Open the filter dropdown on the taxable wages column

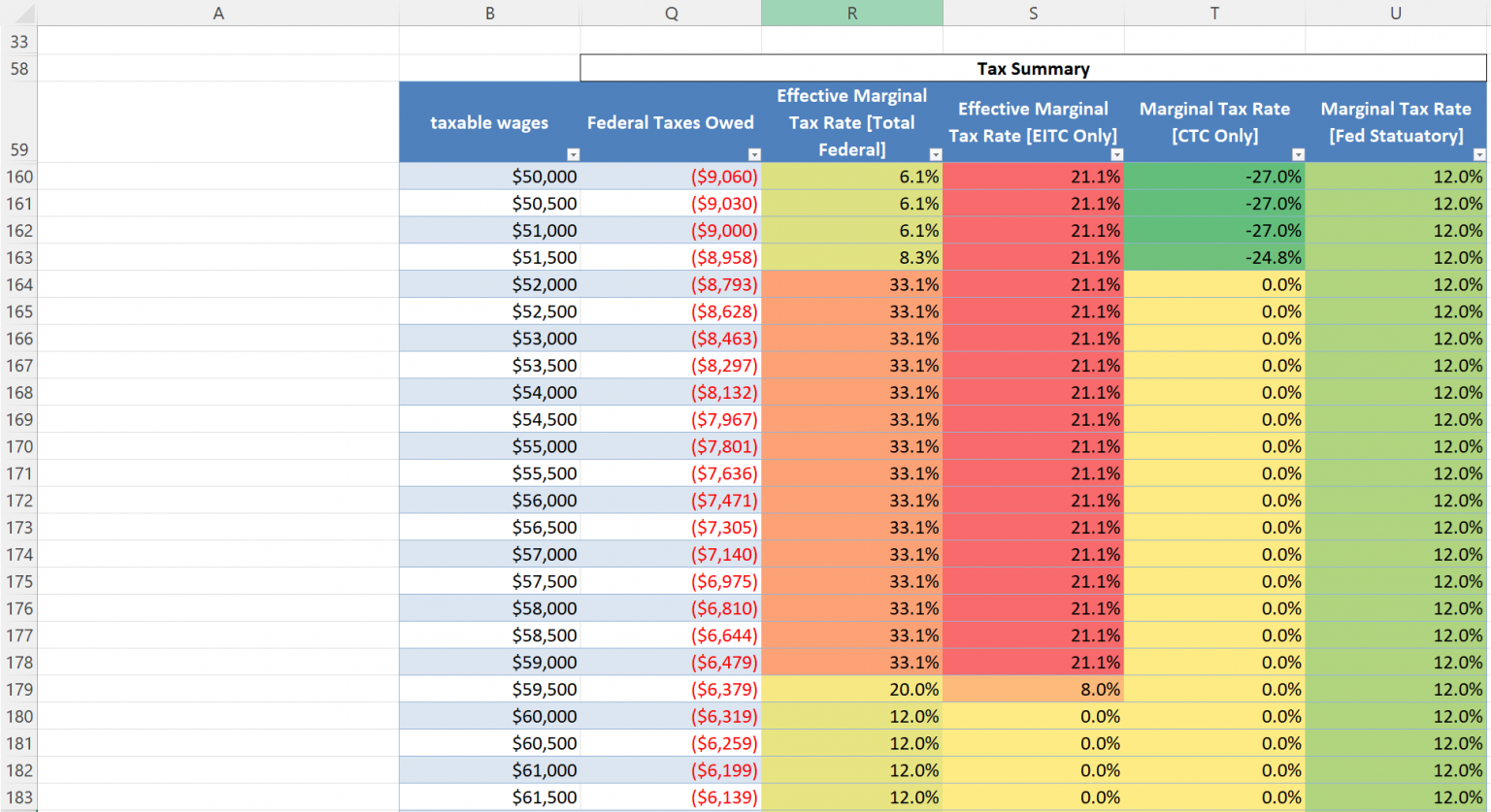(574, 153)
